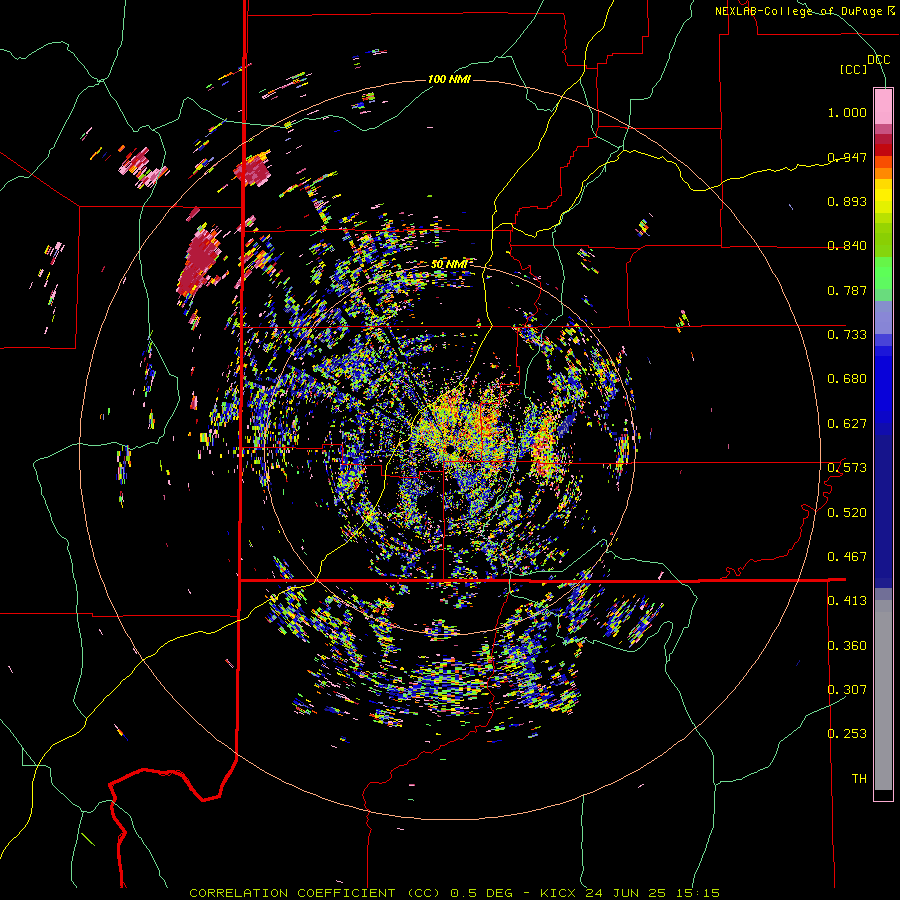Pick the 0.627 legend value
Viewport: 900px width, 900px height.
847,424
